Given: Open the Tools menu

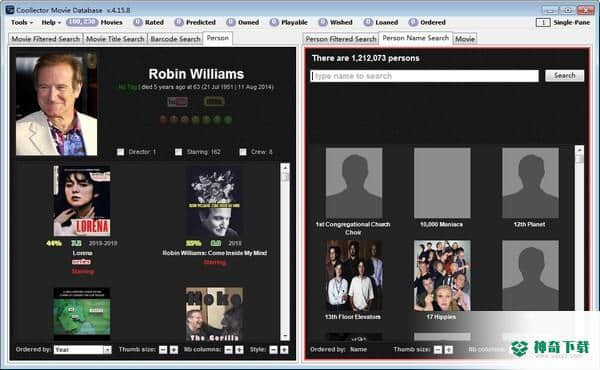Looking at the screenshot, I should tap(22, 23).
